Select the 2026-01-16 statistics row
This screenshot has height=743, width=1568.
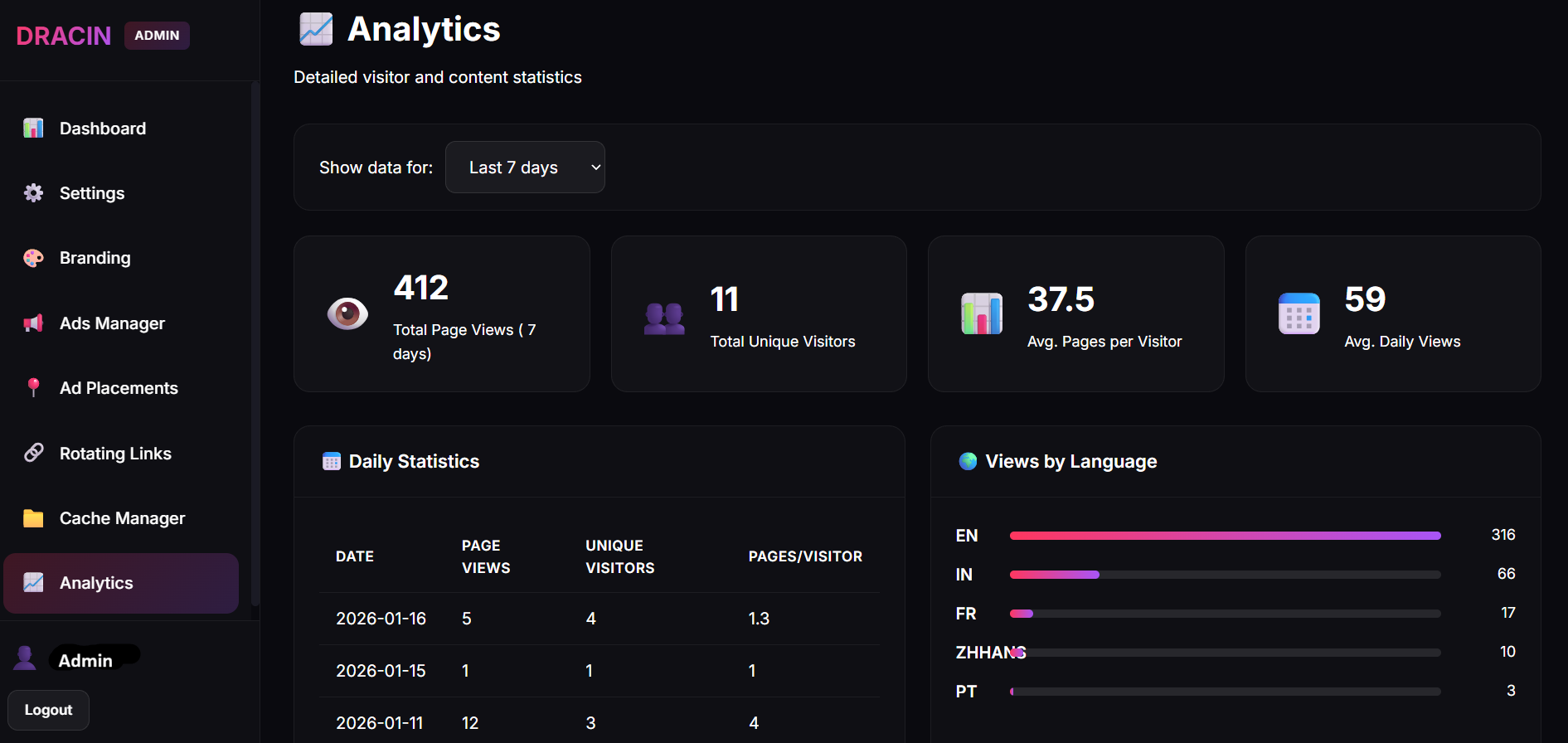tap(599, 619)
